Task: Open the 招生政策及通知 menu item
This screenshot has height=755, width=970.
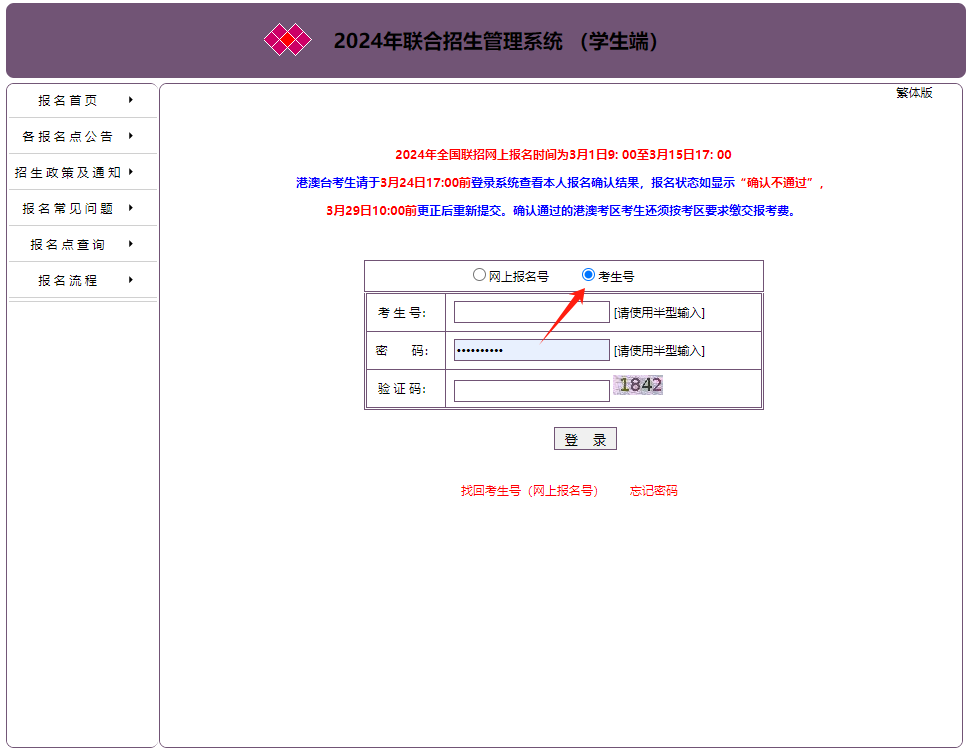Action: [x=68, y=172]
